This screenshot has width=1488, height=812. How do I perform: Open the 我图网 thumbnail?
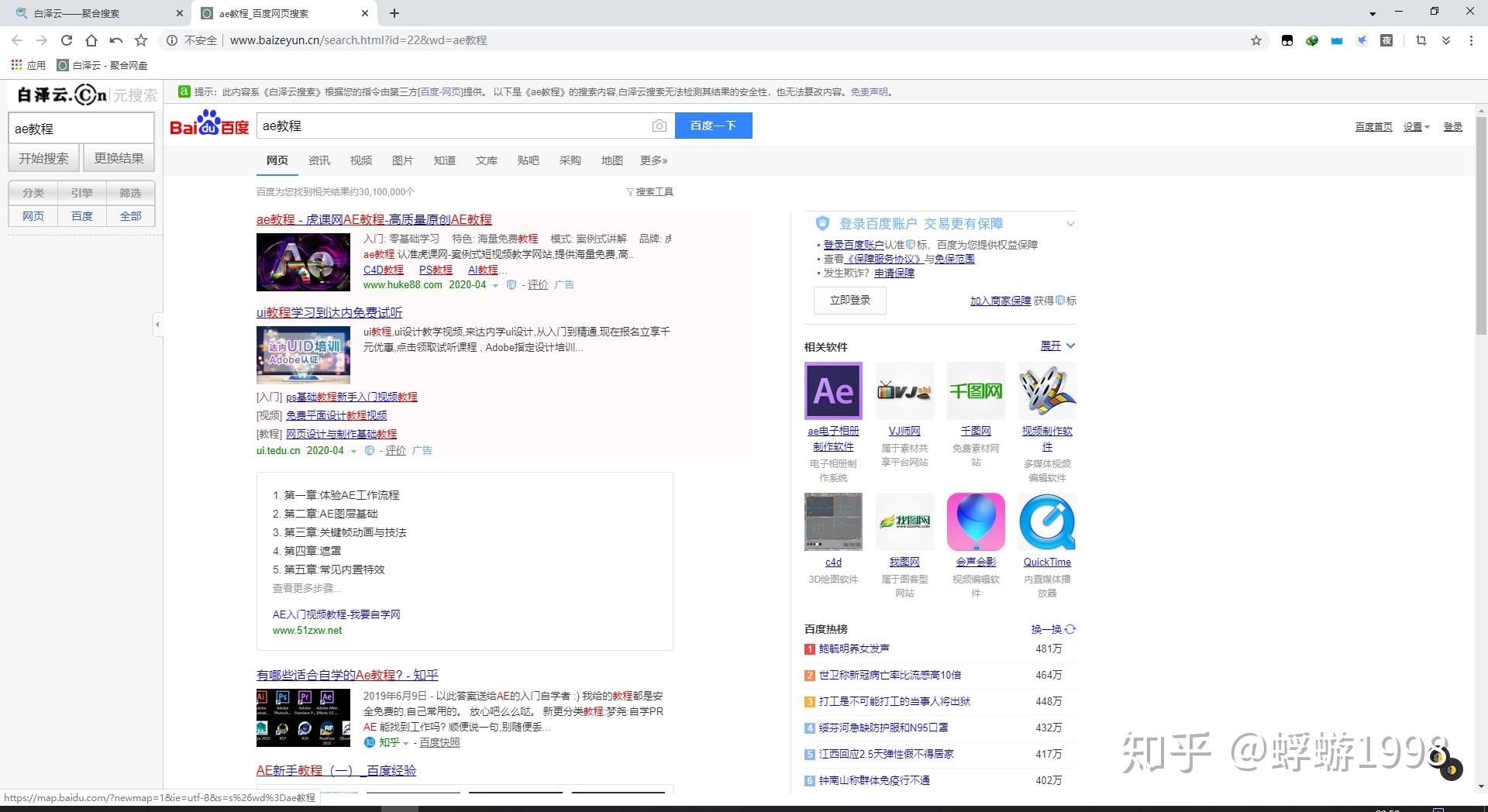tap(904, 521)
